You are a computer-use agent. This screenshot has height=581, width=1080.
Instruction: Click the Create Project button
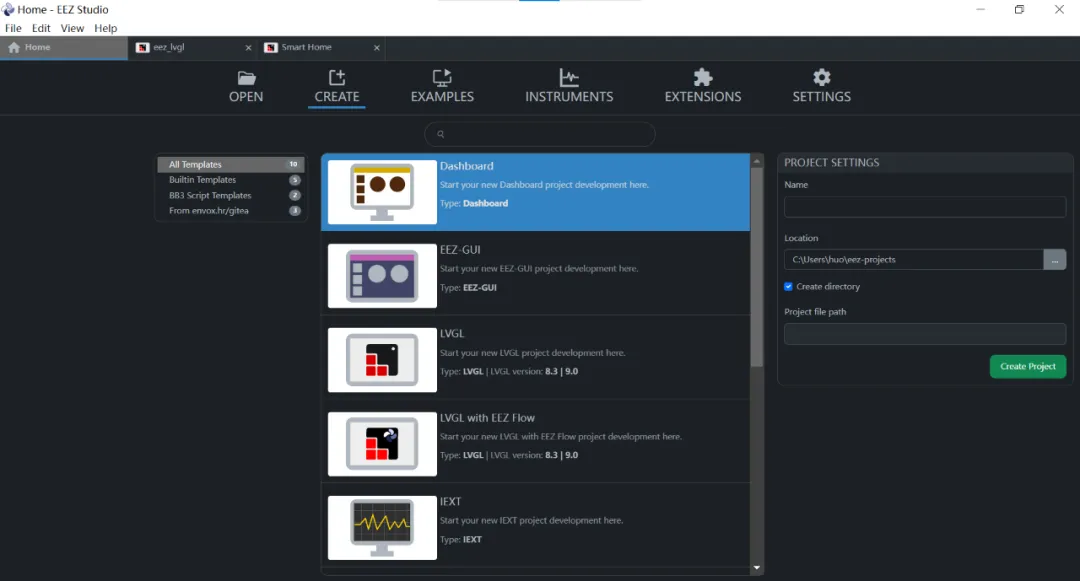[1028, 366]
